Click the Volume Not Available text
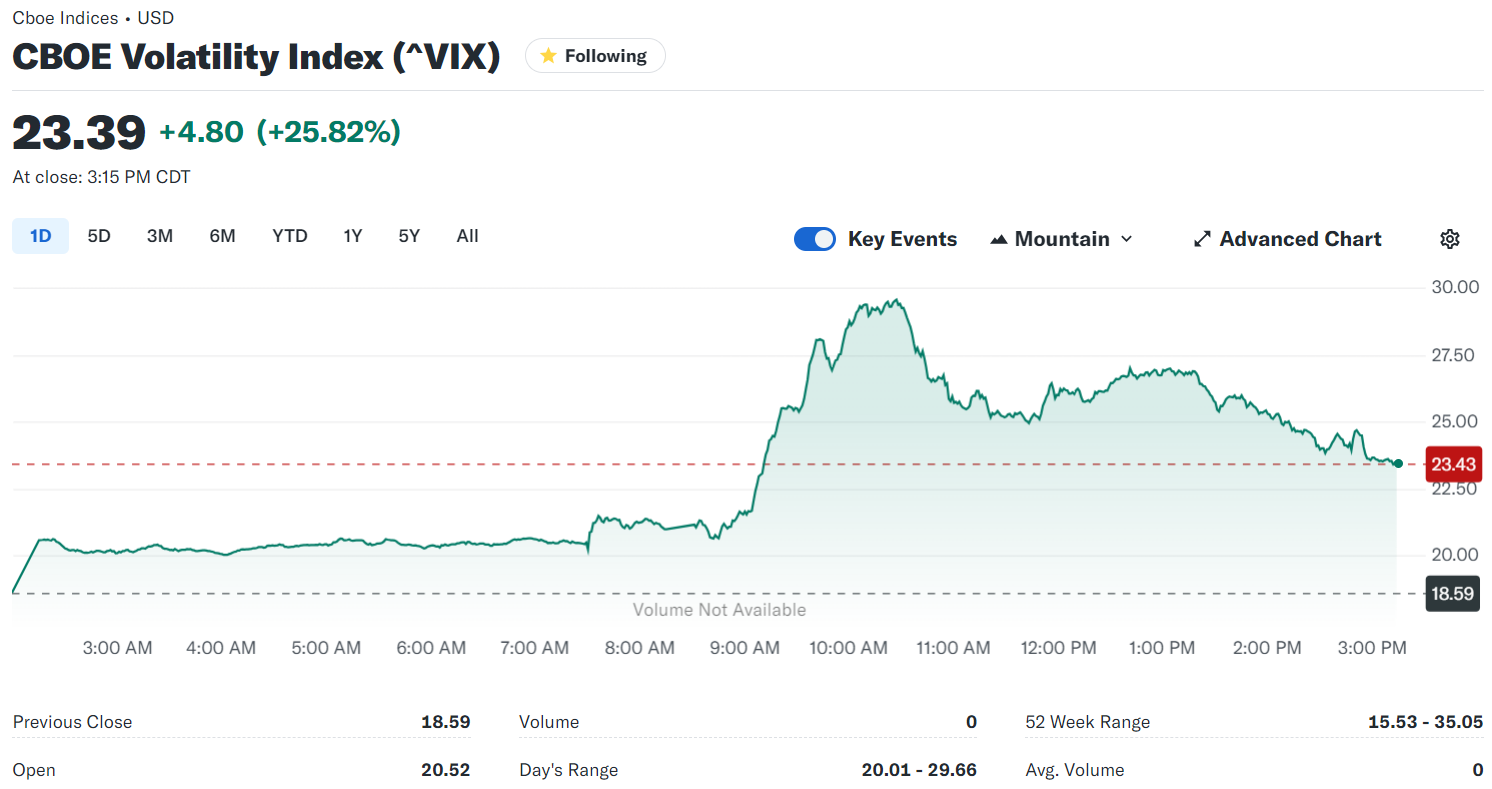This screenshot has height=789, width=1492. coord(719,610)
